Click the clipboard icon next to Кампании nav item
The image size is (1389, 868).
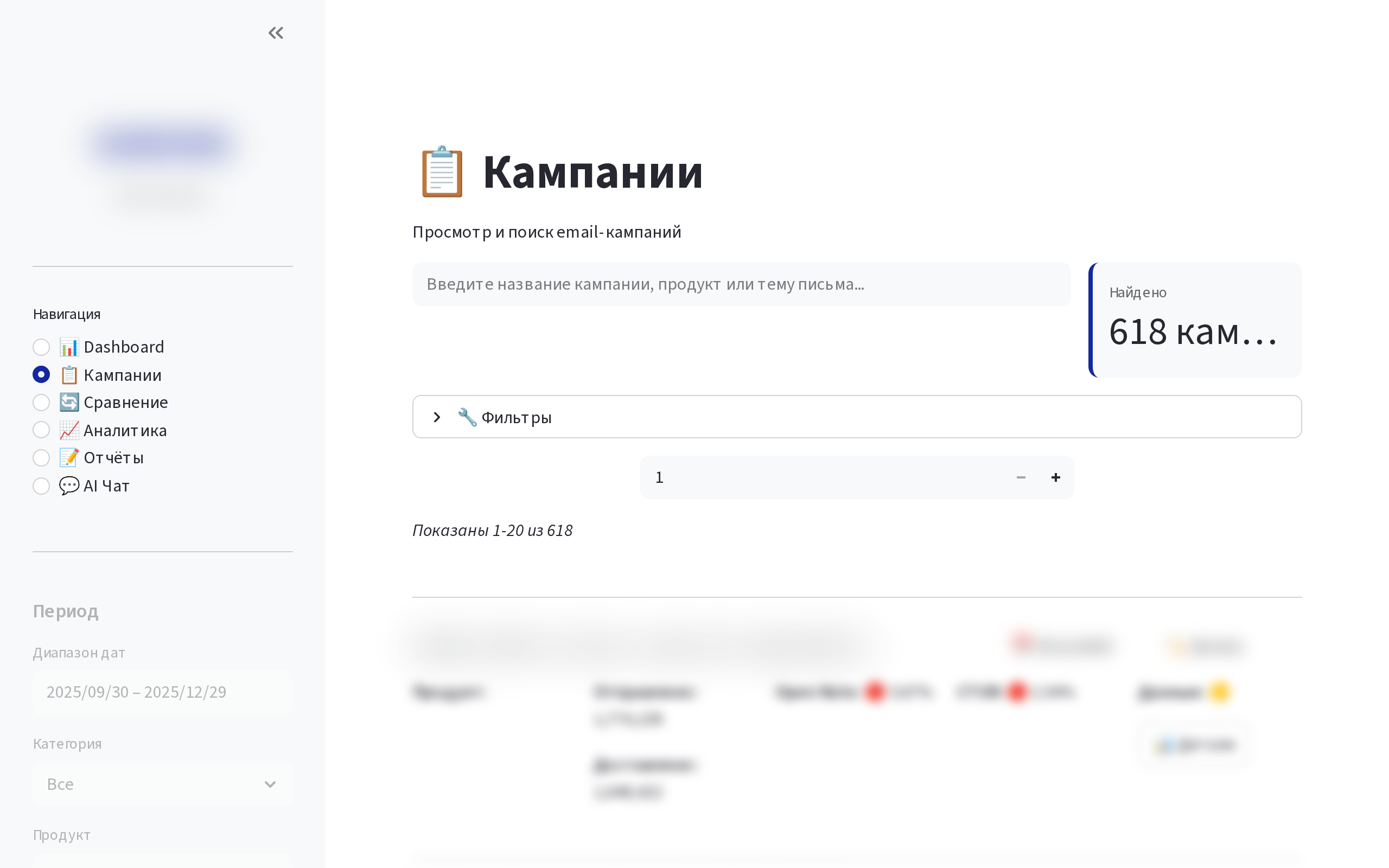point(69,374)
